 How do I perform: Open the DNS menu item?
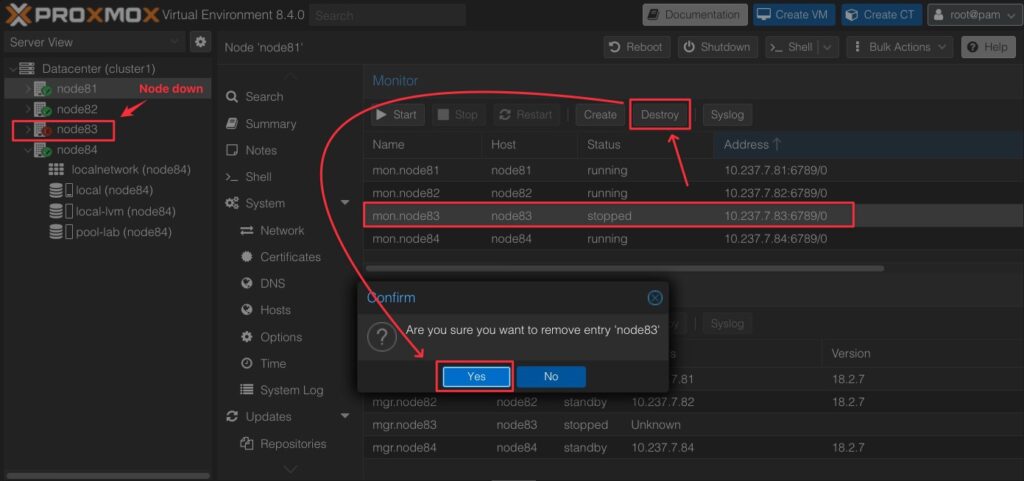(272, 284)
